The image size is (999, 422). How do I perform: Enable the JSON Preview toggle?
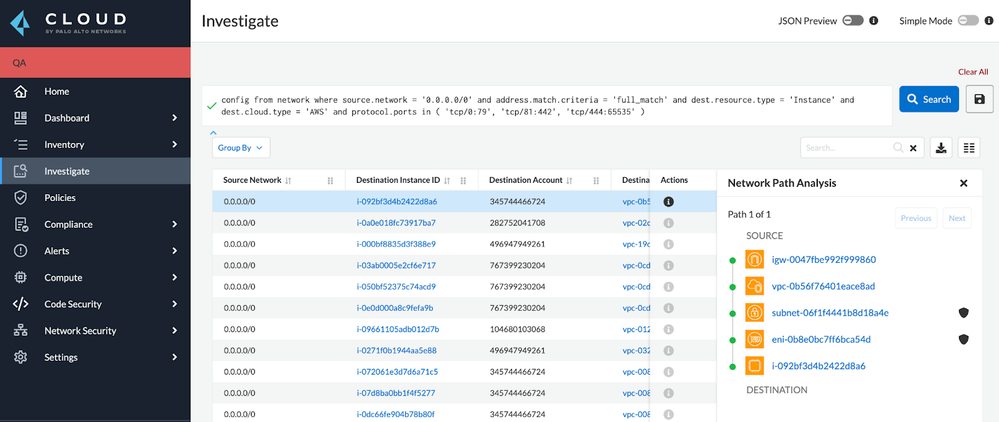(x=853, y=20)
